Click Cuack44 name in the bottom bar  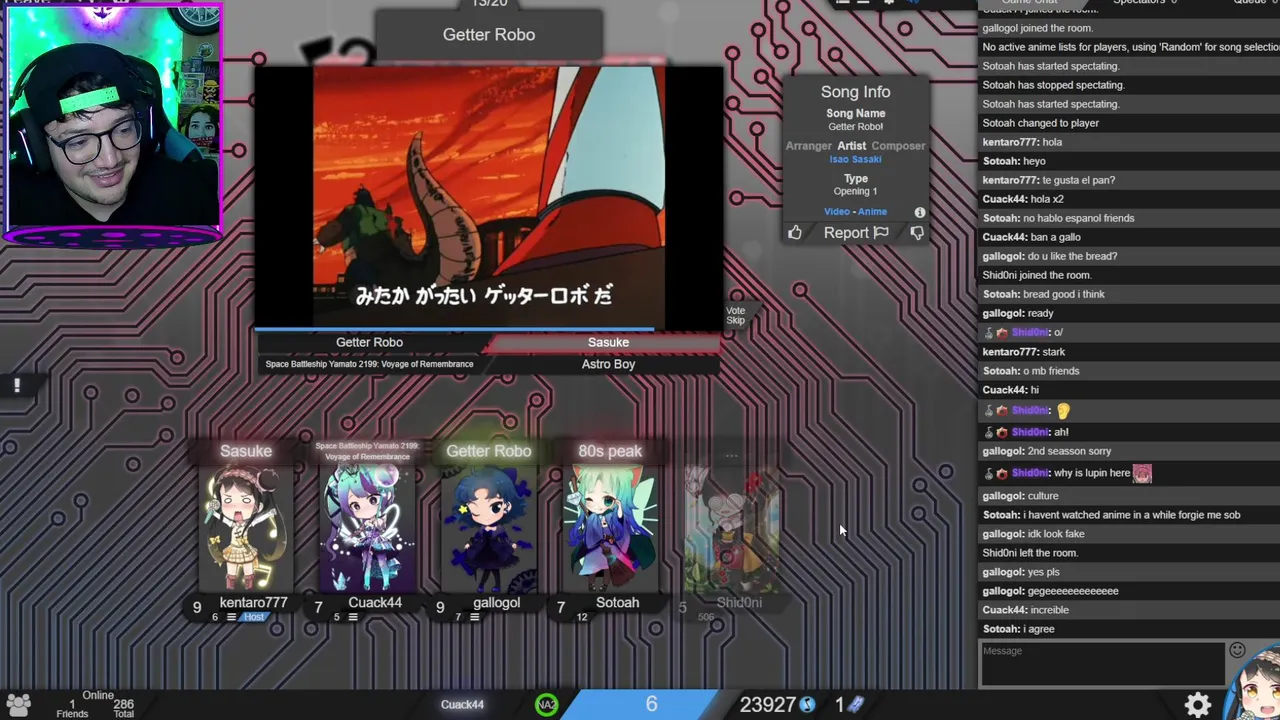point(462,704)
